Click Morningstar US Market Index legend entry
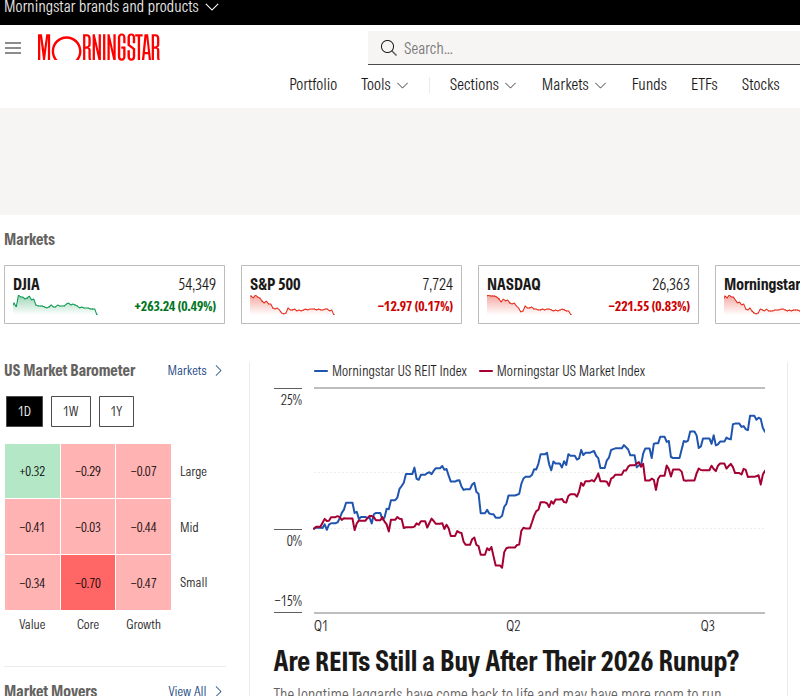 coord(562,371)
